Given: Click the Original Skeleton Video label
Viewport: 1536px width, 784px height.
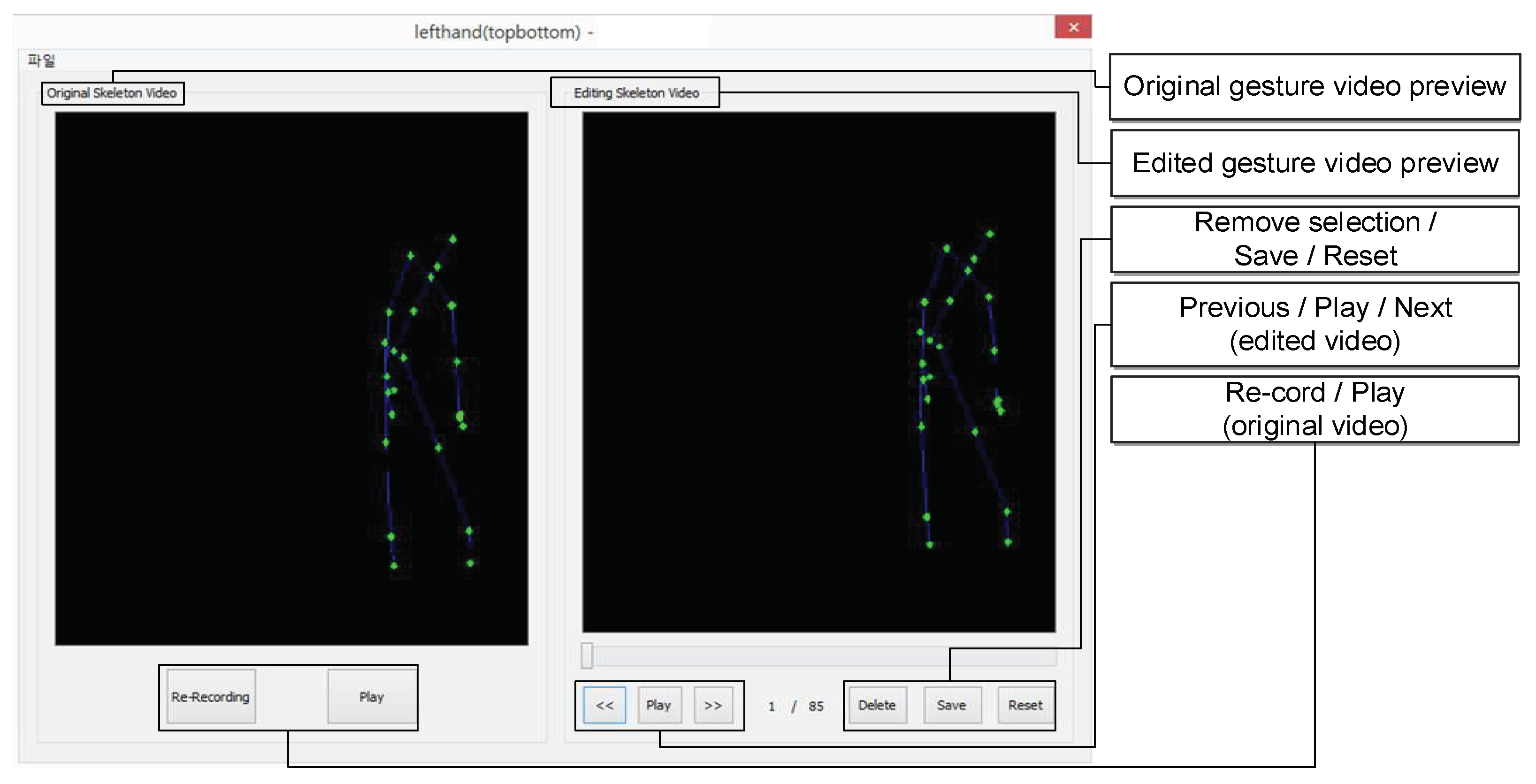Looking at the screenshot, I should tap(112, 93).
